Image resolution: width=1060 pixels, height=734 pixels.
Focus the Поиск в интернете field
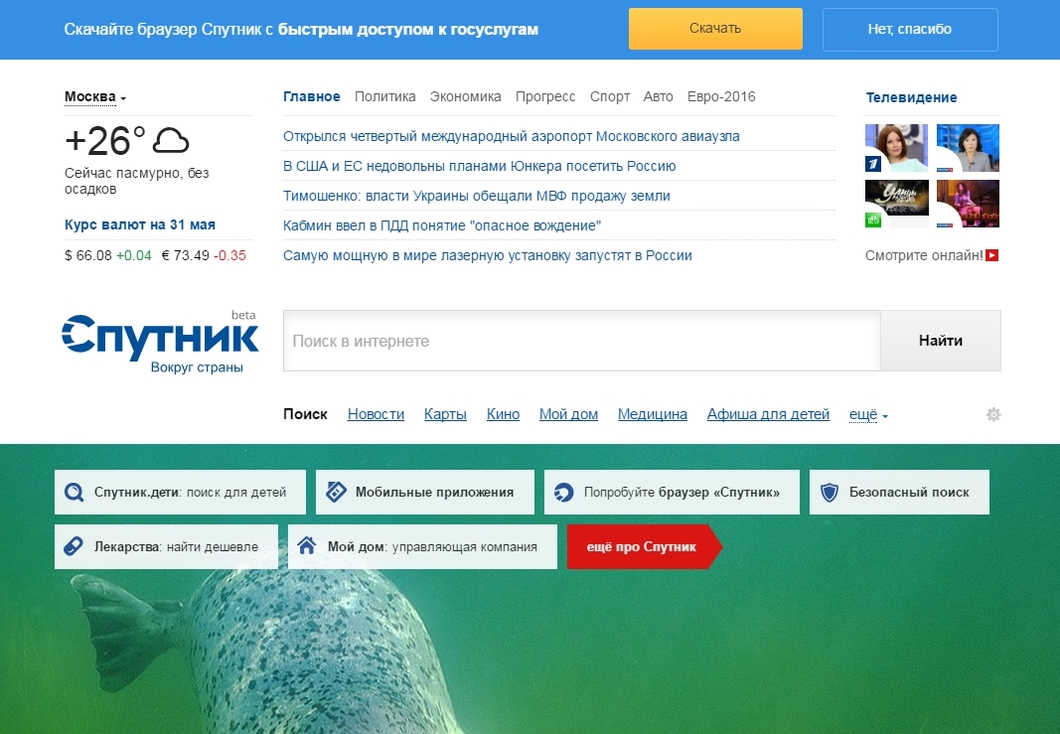[582, 341]
